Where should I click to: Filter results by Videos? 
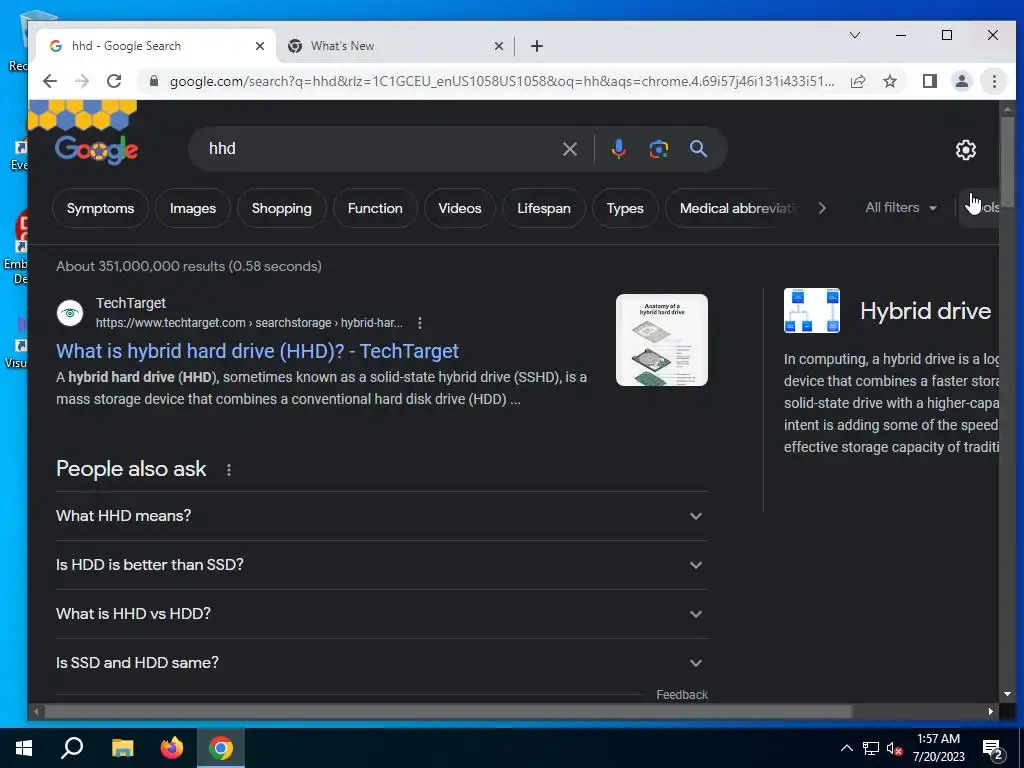(x=460, y=208)
